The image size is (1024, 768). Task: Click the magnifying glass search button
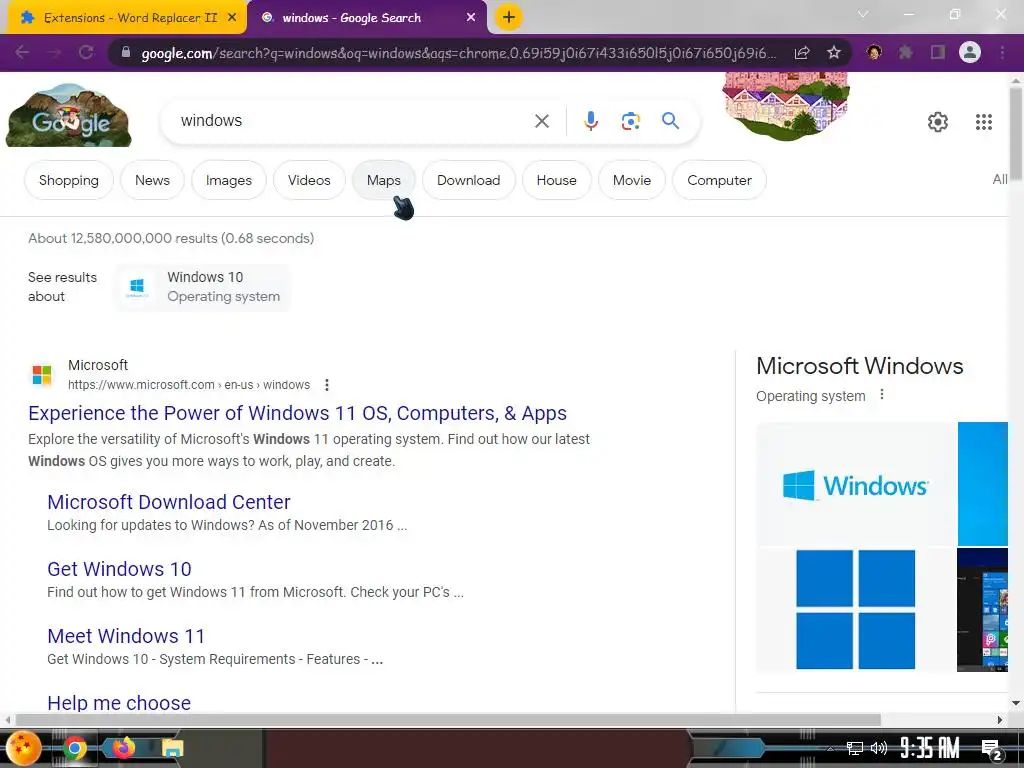click(670, 121)
